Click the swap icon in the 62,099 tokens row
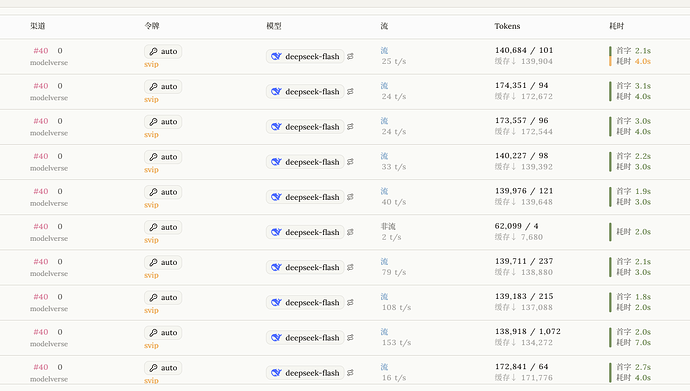690x391 pixels. coord(350,232)
